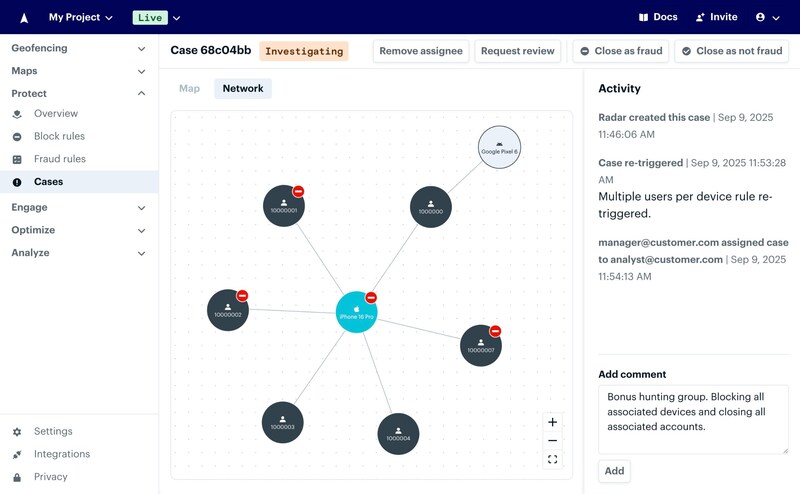This screenshot has height=494, width=800.
Task: Open Block rules in sidebar
Action: (x=59, y=136)
